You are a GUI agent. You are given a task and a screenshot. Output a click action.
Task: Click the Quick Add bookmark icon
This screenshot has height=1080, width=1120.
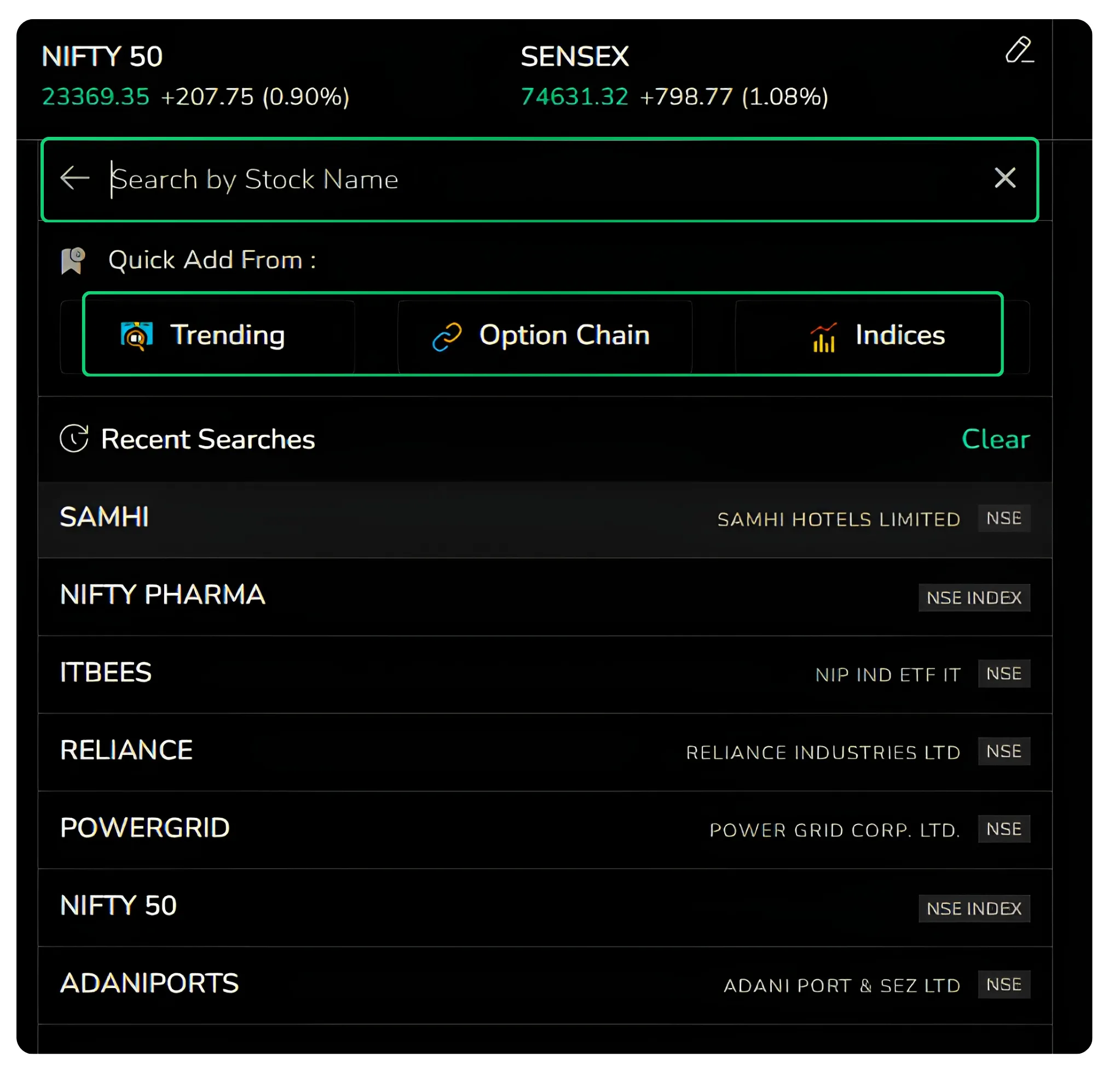tap(73, 262)
